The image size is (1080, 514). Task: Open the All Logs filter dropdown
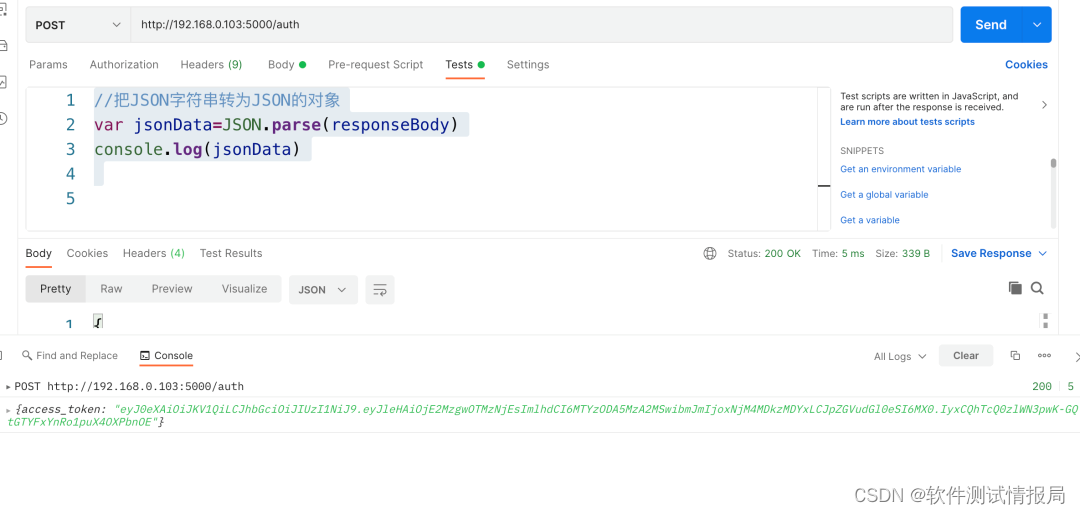click(x=900, y=356)
